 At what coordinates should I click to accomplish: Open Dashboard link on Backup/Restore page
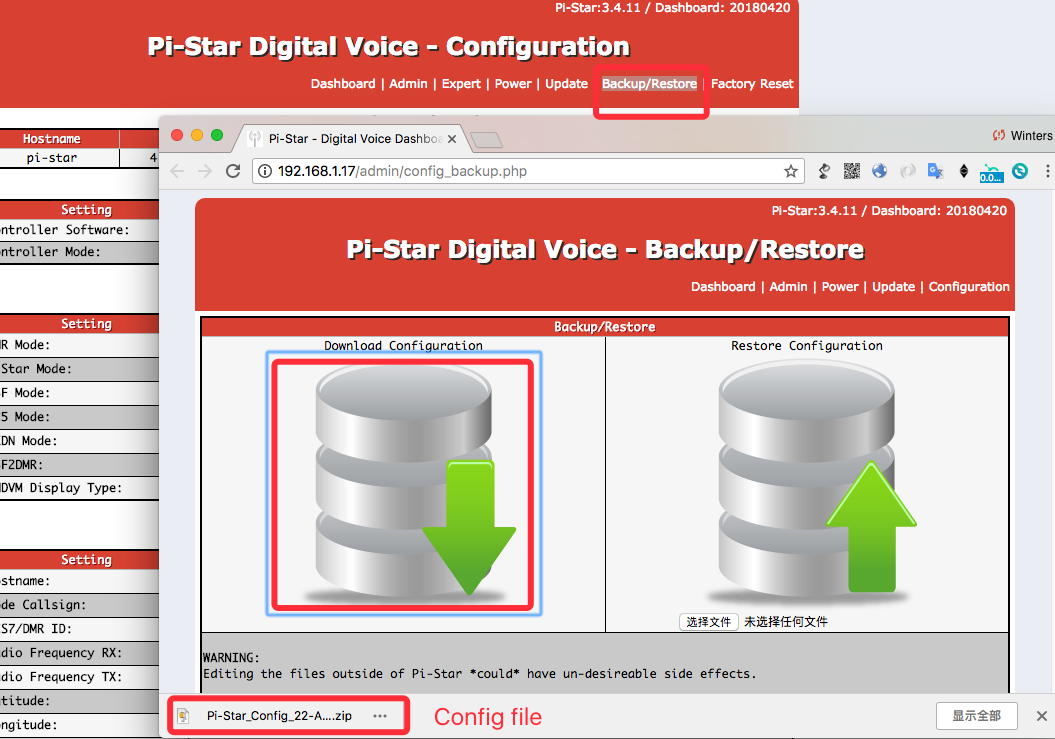(723, 287)
